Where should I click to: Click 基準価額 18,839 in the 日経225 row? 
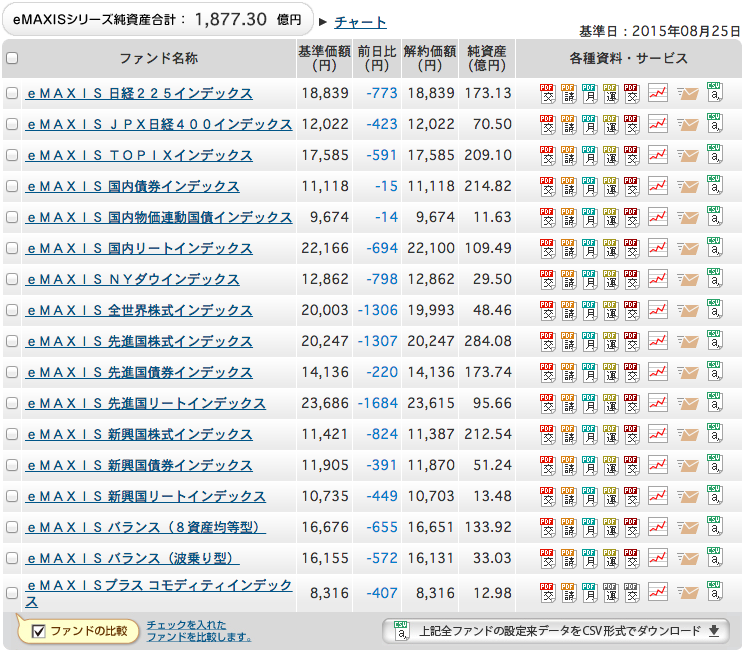pyautogui.click(x=325, y=93)
